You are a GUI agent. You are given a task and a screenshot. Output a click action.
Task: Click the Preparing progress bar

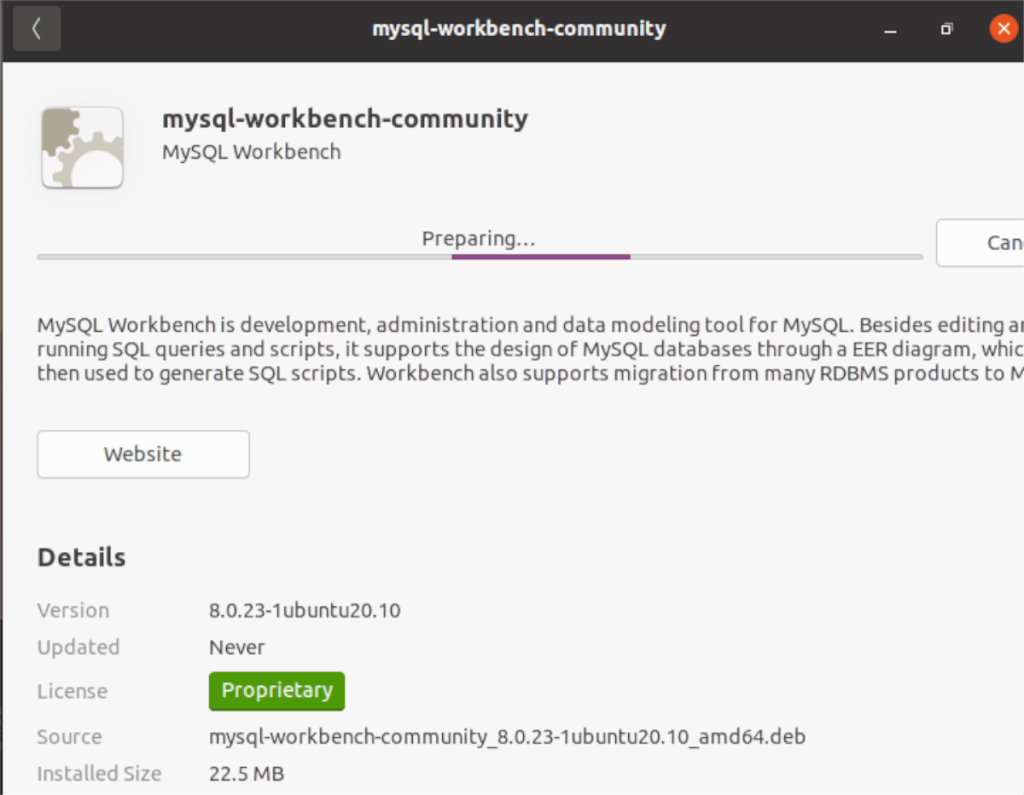(478, 257)
